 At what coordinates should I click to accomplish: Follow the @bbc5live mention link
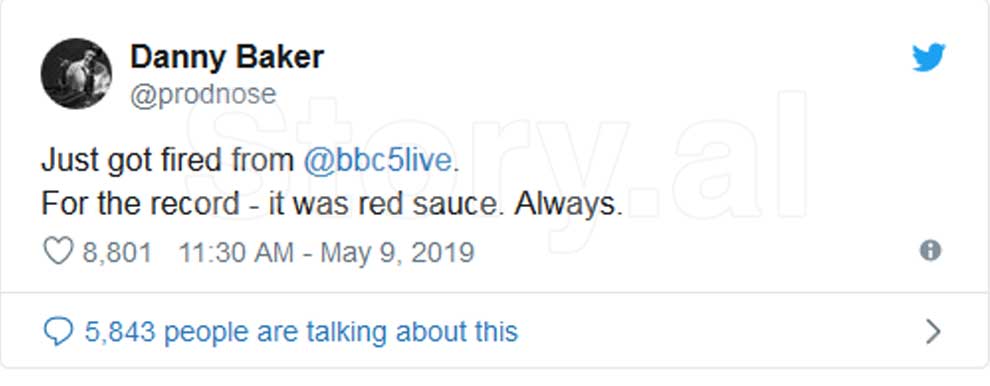378,160
